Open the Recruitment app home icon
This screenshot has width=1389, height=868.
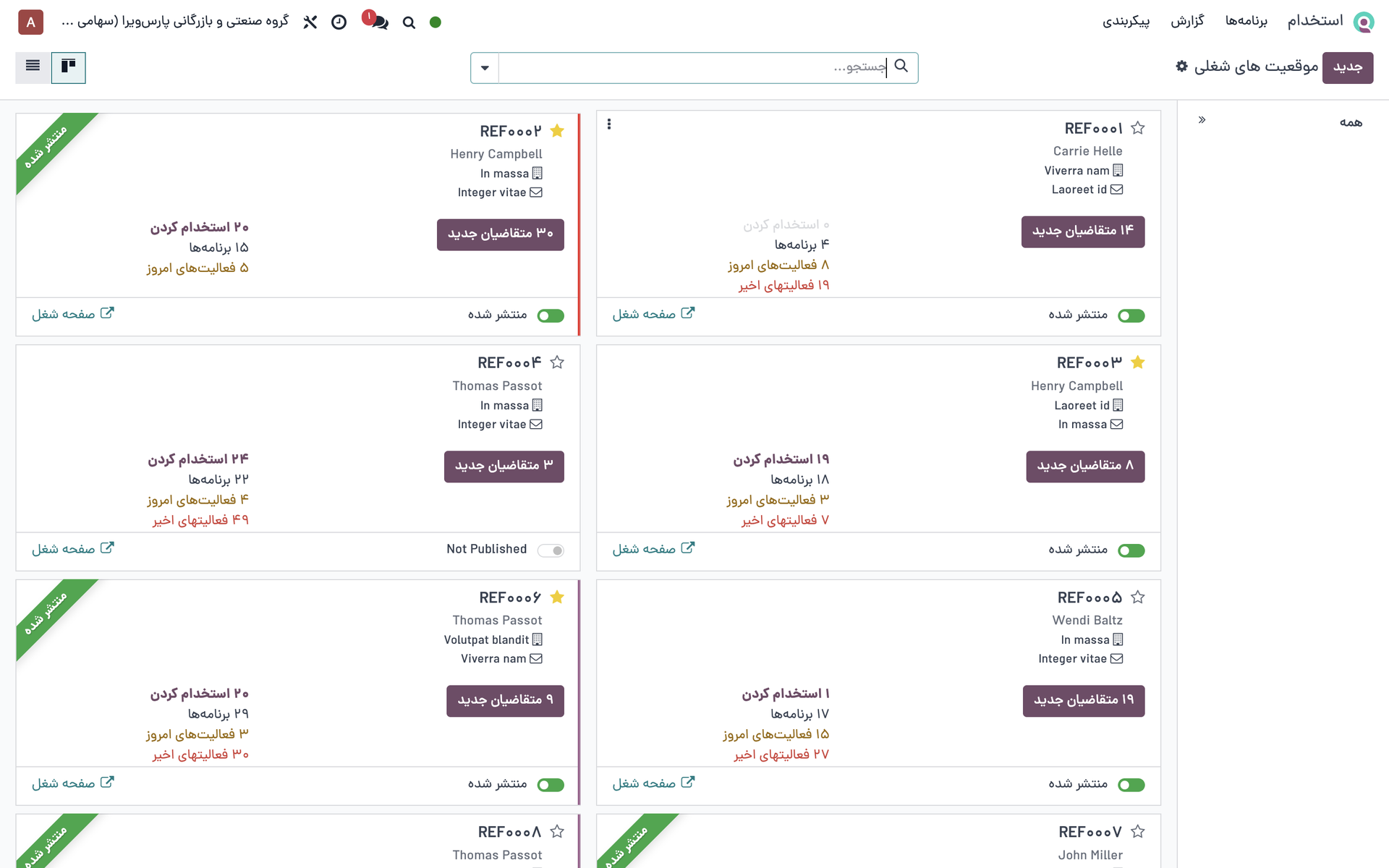1364,22
